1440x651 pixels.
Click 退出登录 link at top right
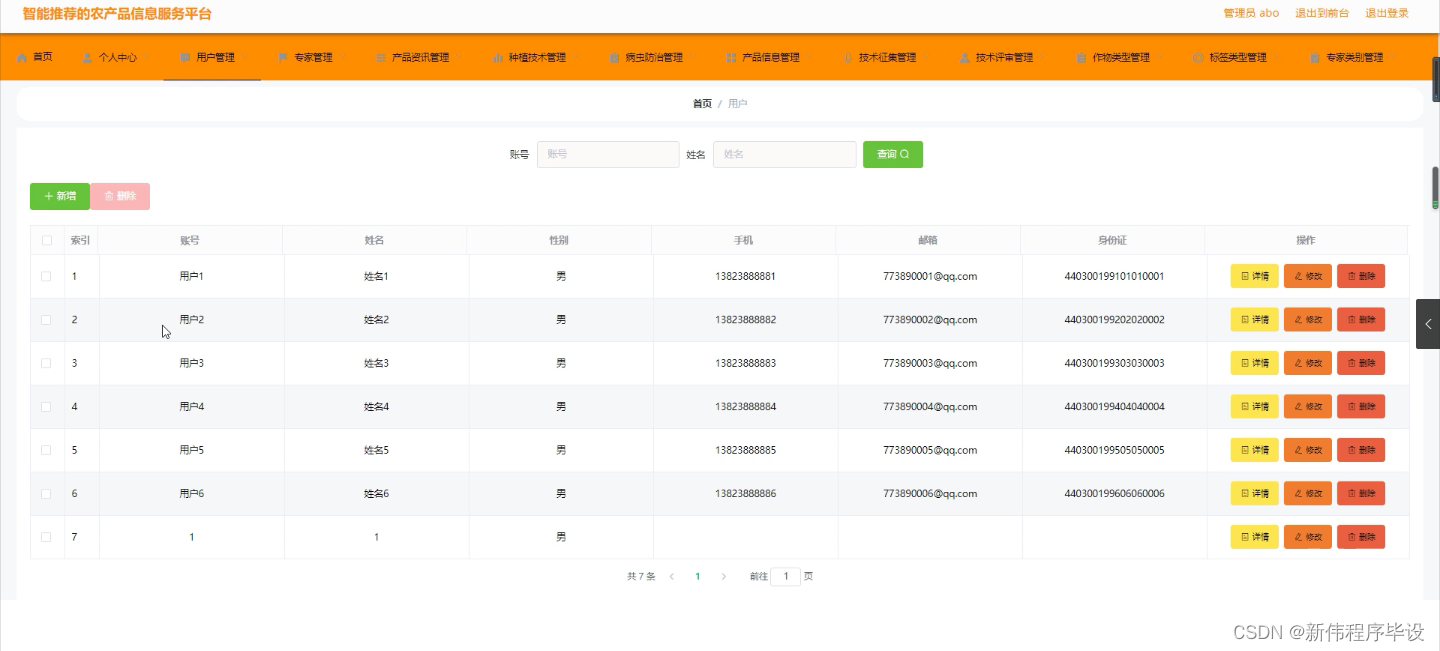click(x=1387, y=13)
